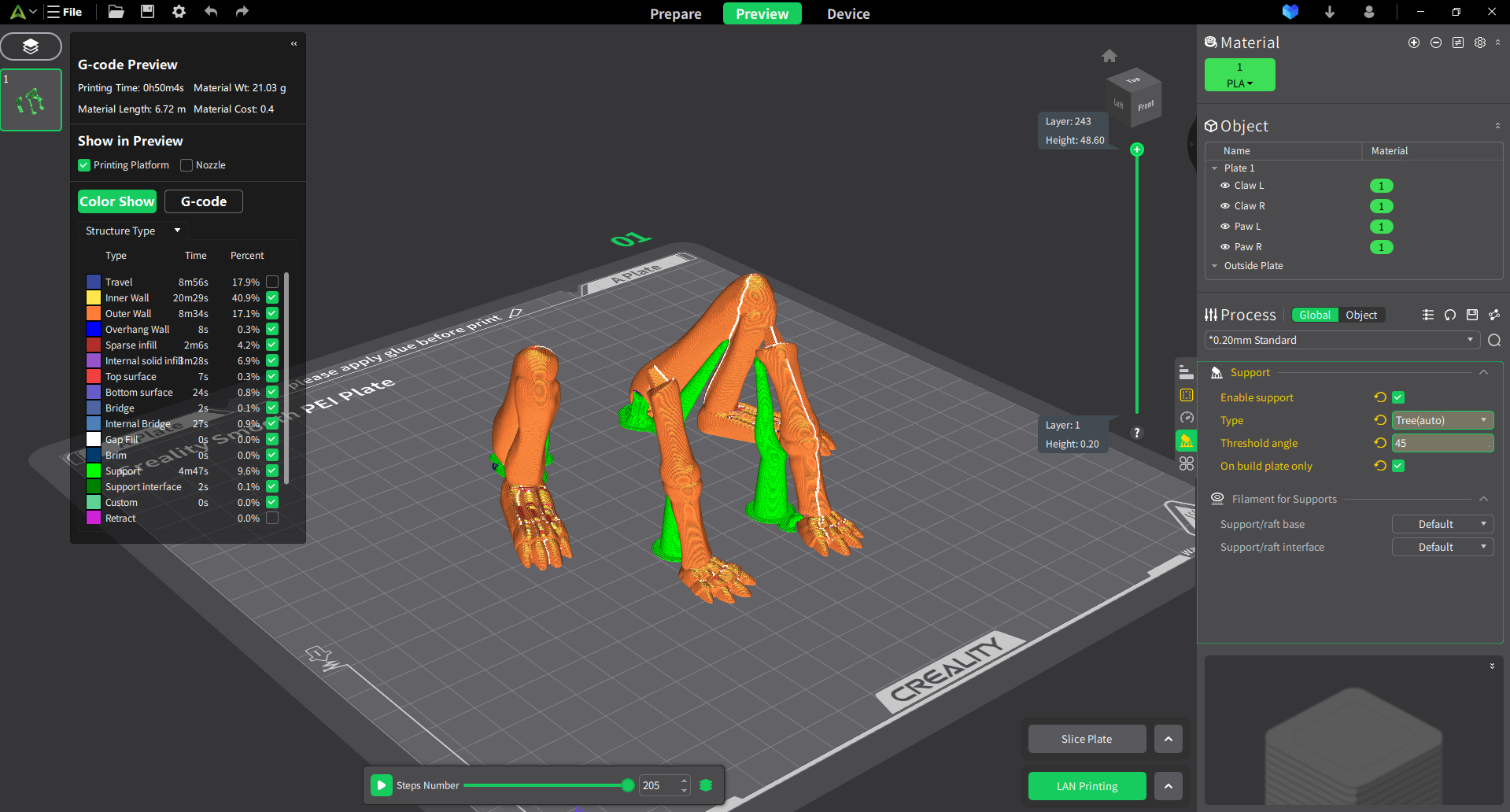The width and height of the screenshot is (1510, 812).
Task: Uncheck the Inner Wall type checkbox
Action: [x=272, y=297]
